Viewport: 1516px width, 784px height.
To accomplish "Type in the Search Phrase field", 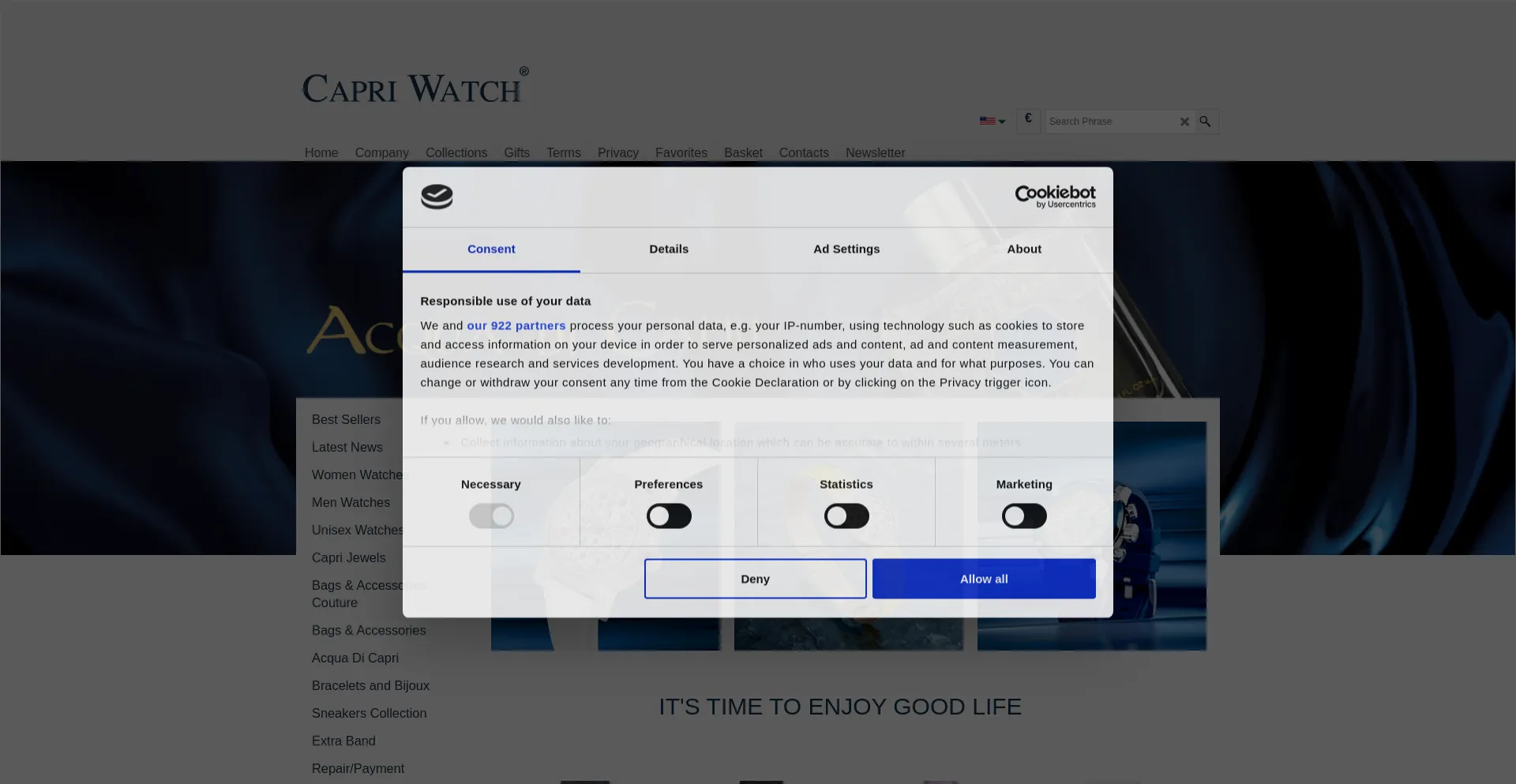I will [1109, 122].
